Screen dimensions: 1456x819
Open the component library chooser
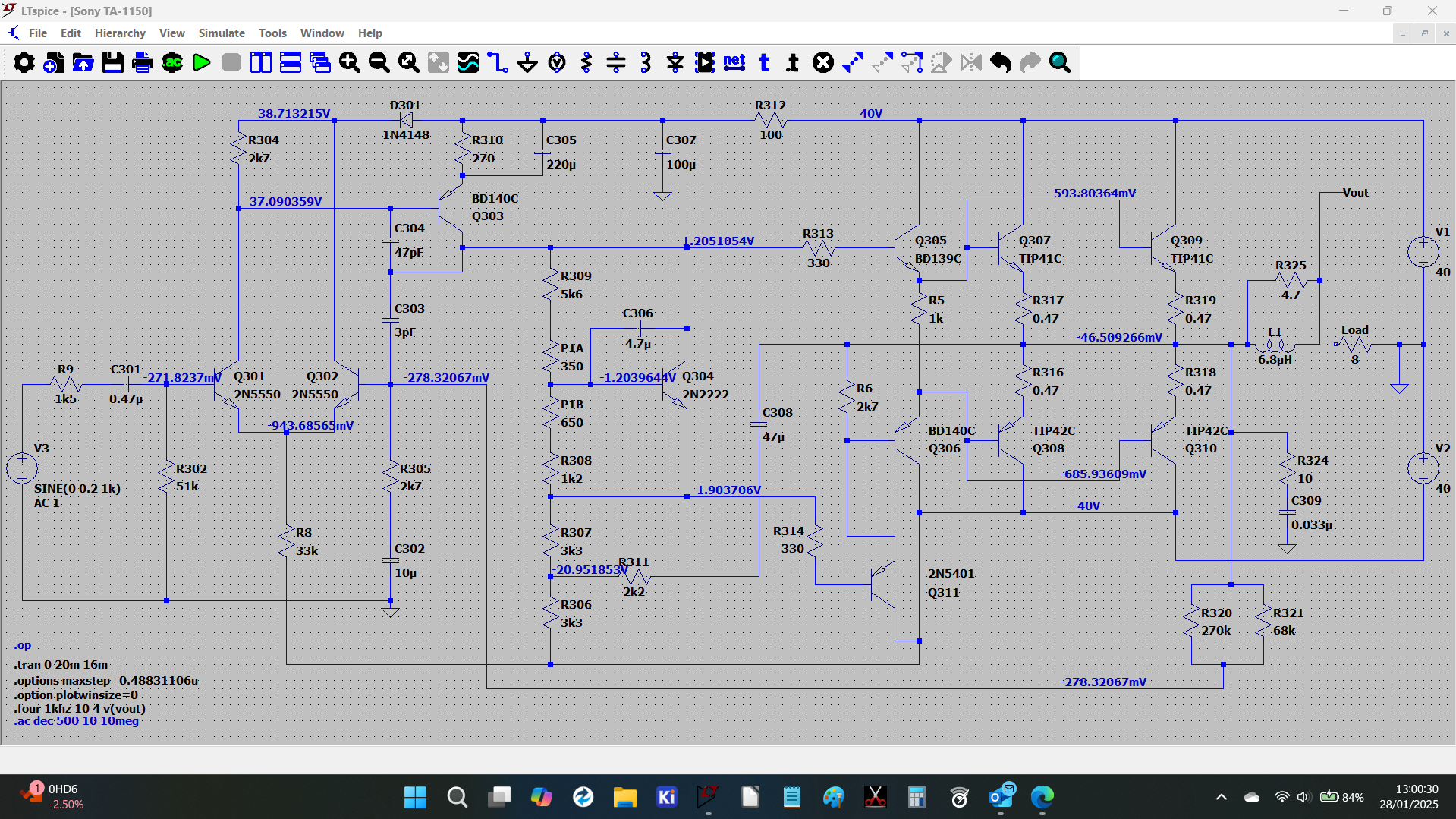pyautogui.click(x=705, y=62)
